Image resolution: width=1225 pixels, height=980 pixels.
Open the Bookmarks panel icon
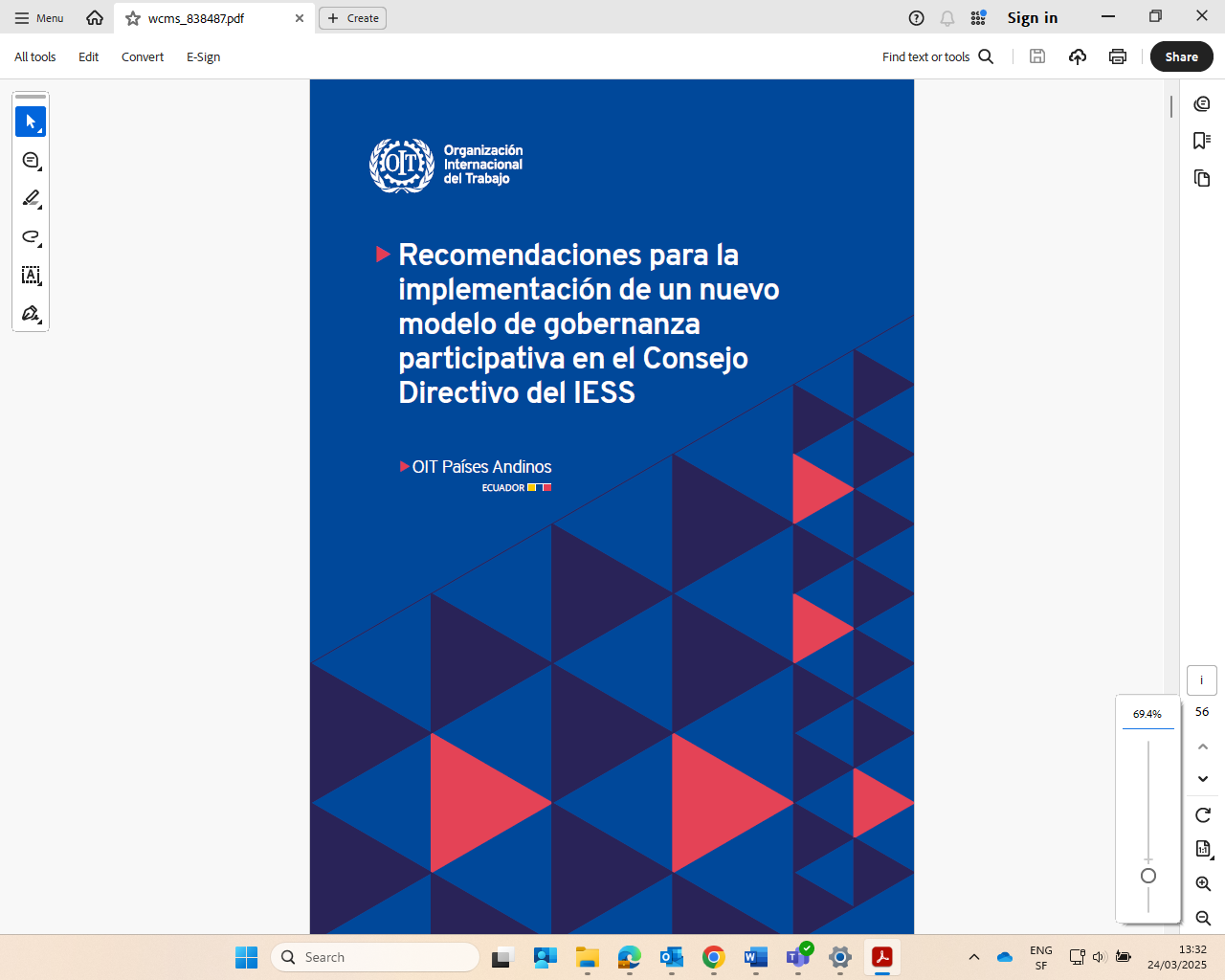[x=1202, y=141]
